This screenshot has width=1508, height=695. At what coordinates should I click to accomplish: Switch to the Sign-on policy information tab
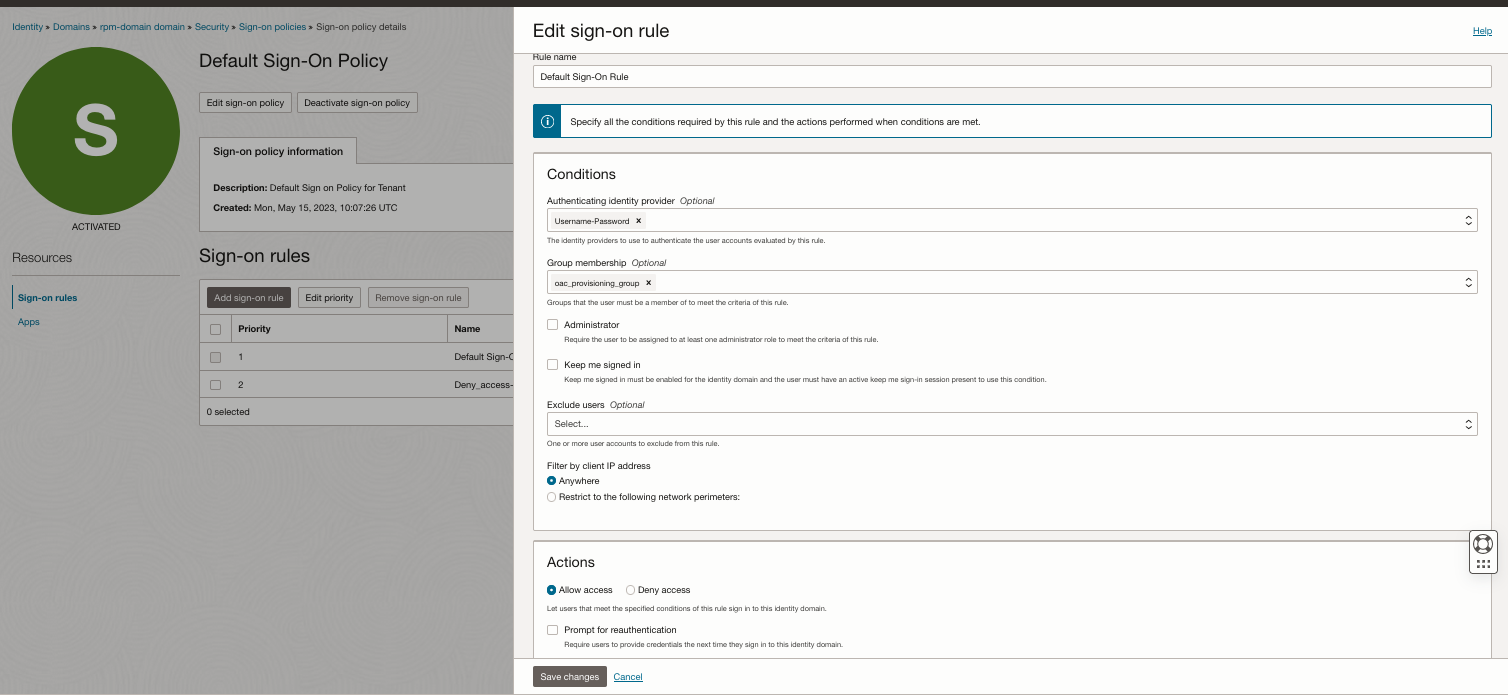click(x=278, y=151)
